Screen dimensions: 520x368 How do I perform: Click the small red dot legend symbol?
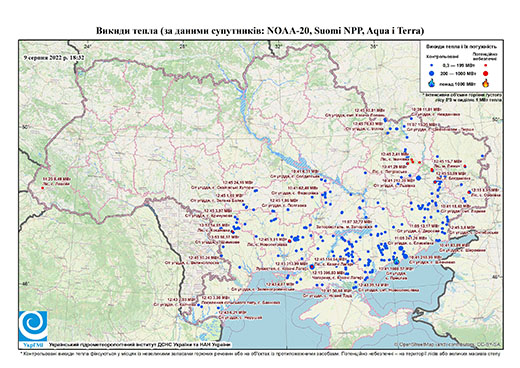(x=485, y=65)
